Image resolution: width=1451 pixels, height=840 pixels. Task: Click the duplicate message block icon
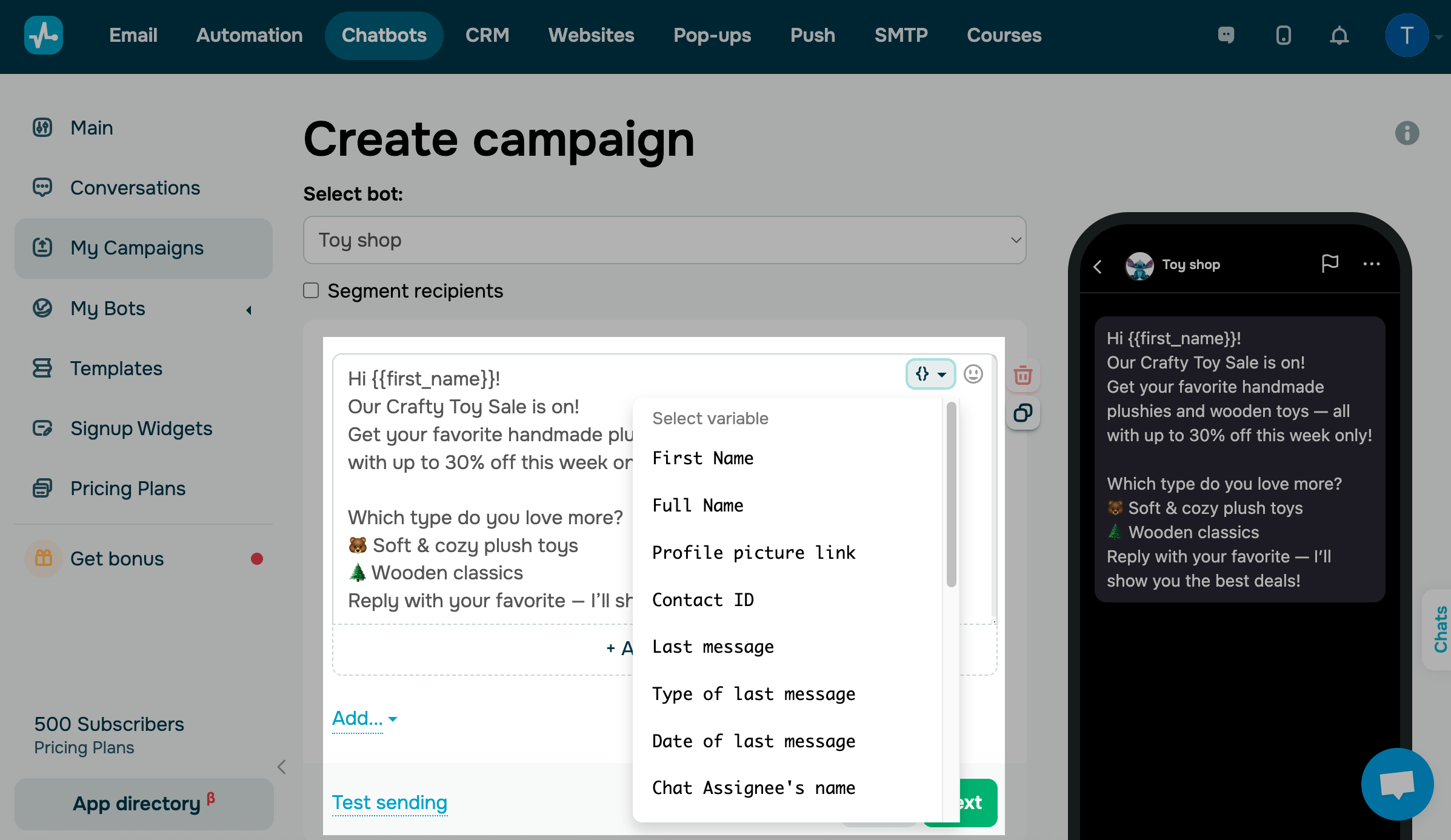[1023, 413]
